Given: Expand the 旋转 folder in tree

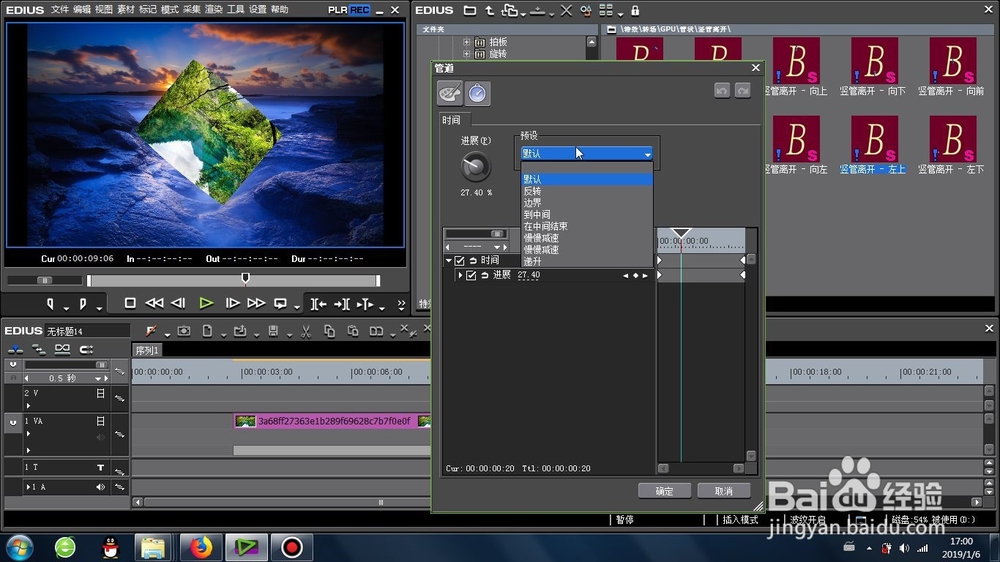Looking at the screenshot, I should [466, 54].
